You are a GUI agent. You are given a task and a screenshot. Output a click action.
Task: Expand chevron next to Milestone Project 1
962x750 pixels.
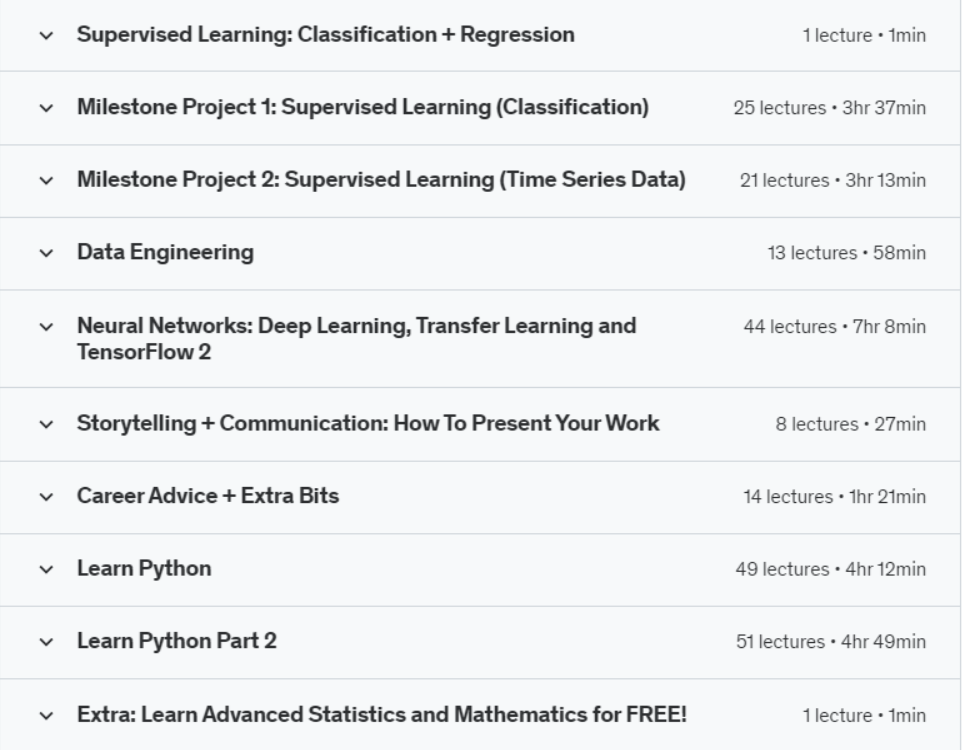pyautogui.click(x=44, y=108)
